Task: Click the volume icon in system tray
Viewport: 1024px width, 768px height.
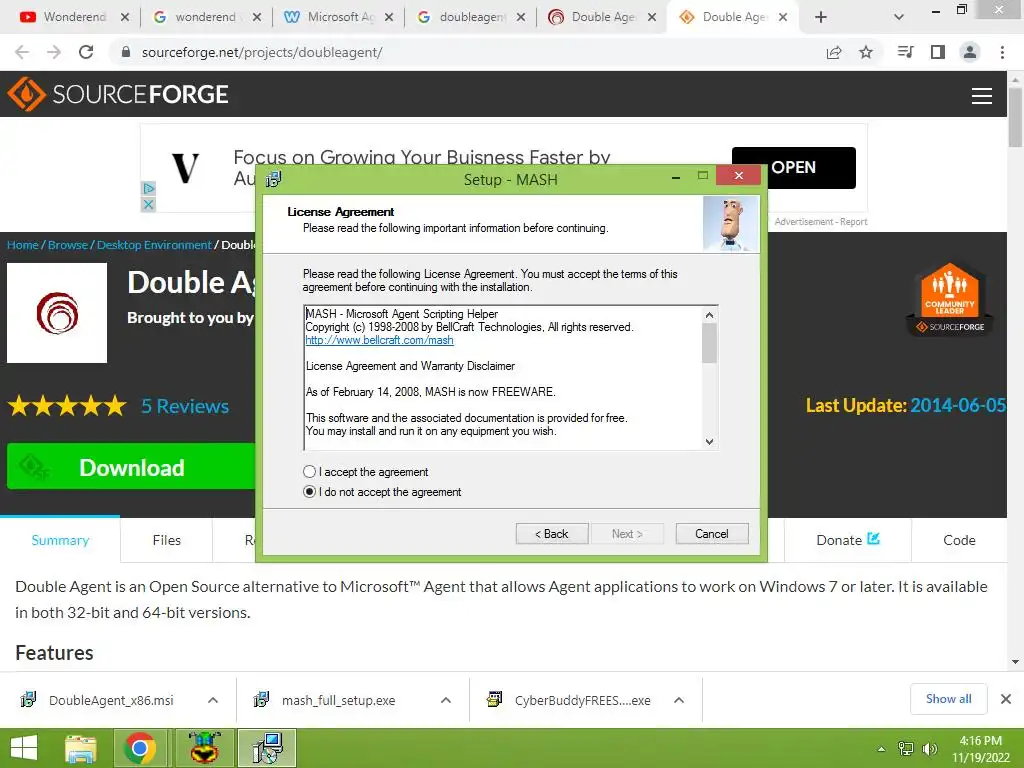Action: click(x=930, y=749)
